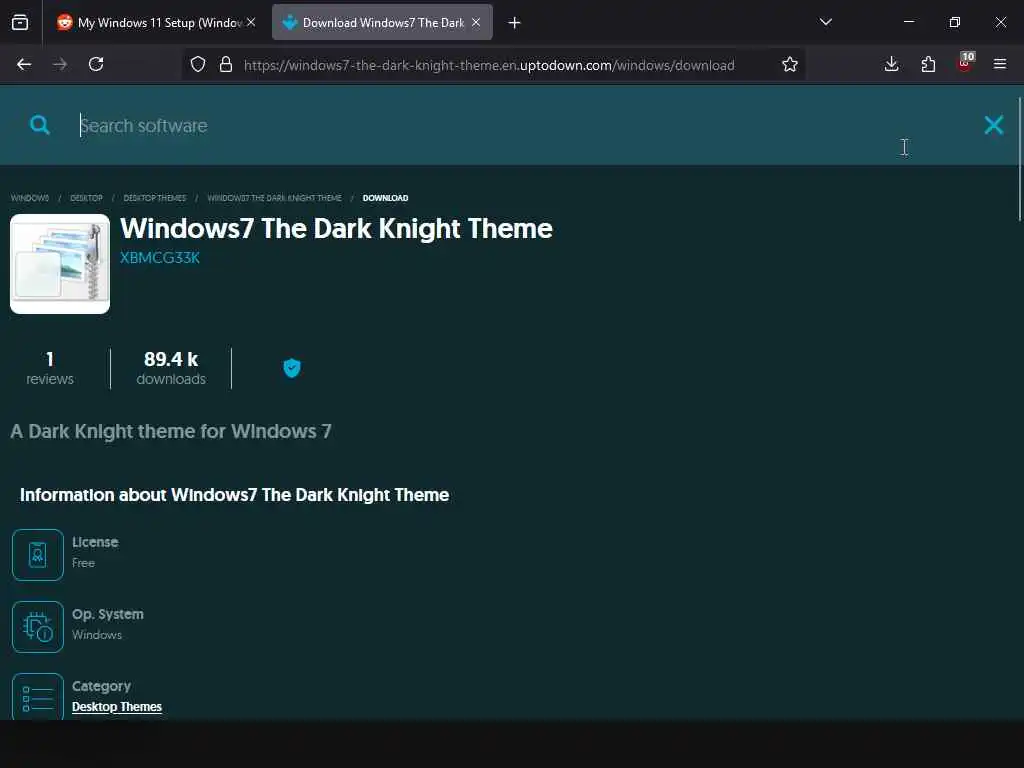Viewport: 1024px width, 768px height.
Task: Open the Firefox hamburger menu
Action: point(1000,64)
